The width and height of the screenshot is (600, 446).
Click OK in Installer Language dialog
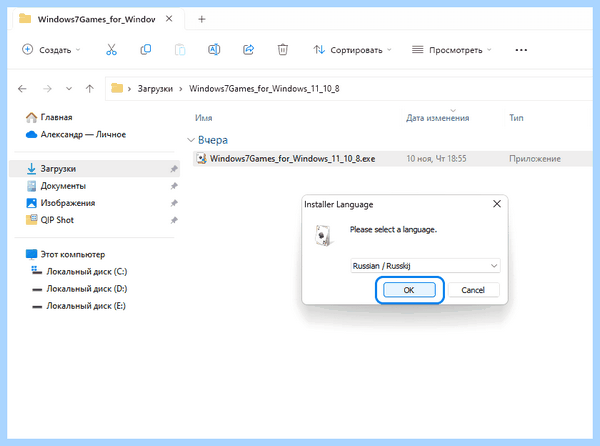pyautogui.click(x=409, y=290)
